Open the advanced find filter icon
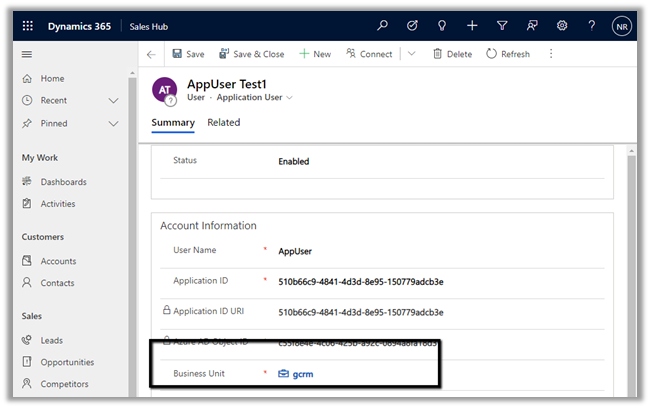Image resolution: width=650 pixels, height=408 pixels. (502, 26)
